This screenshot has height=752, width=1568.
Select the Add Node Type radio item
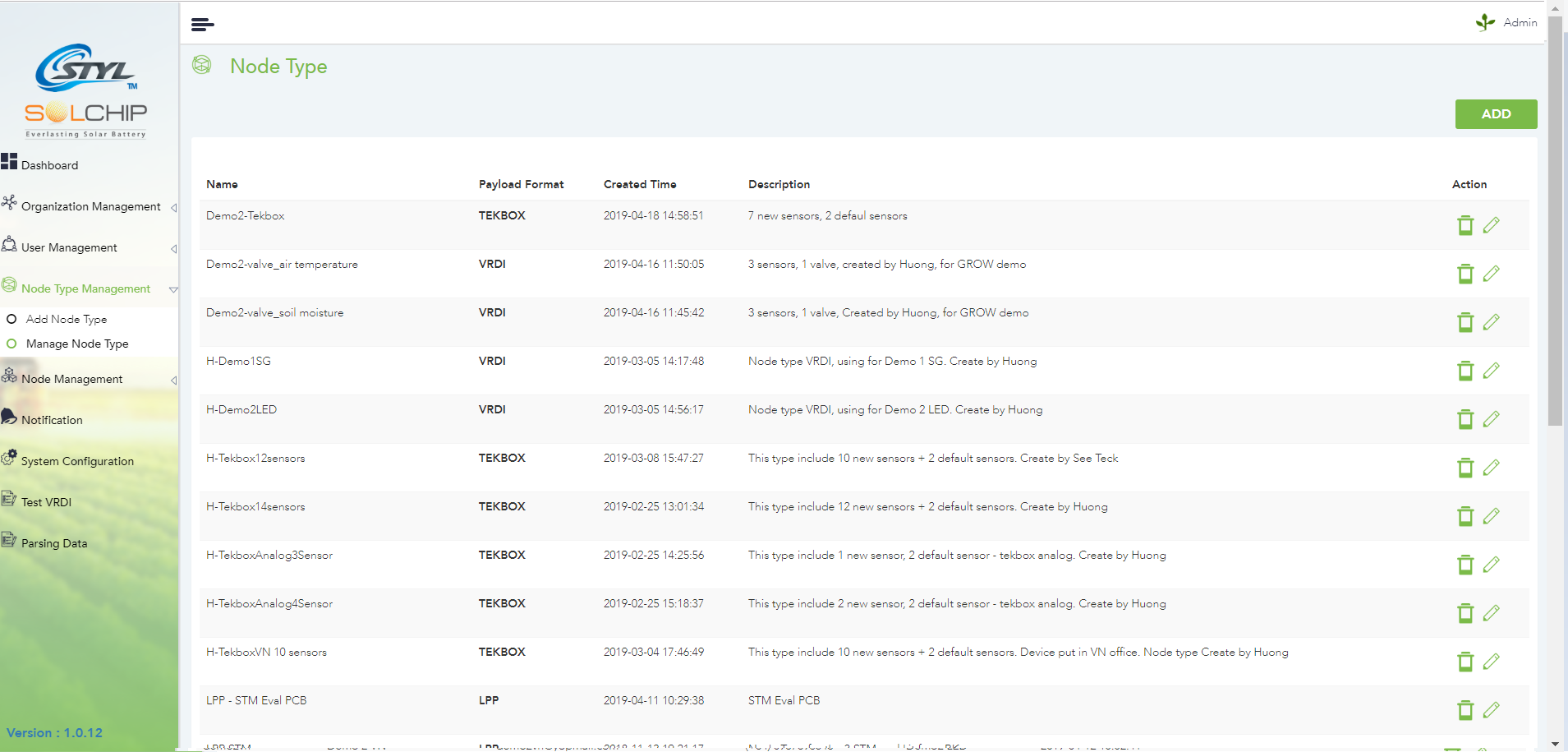click(x=12, y=319)
